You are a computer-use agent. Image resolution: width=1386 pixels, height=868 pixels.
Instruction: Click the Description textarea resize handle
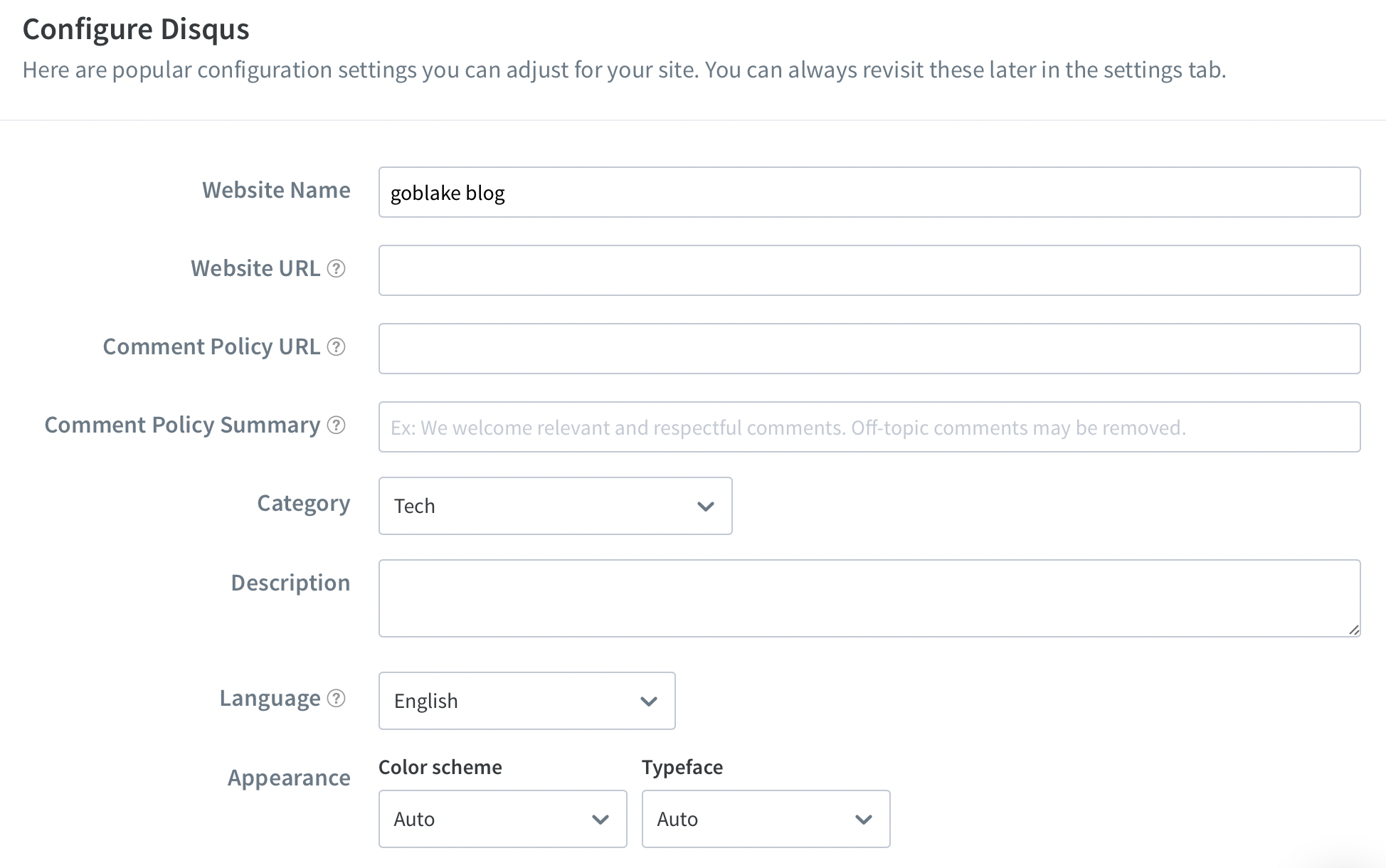(x=1354, y=630)
